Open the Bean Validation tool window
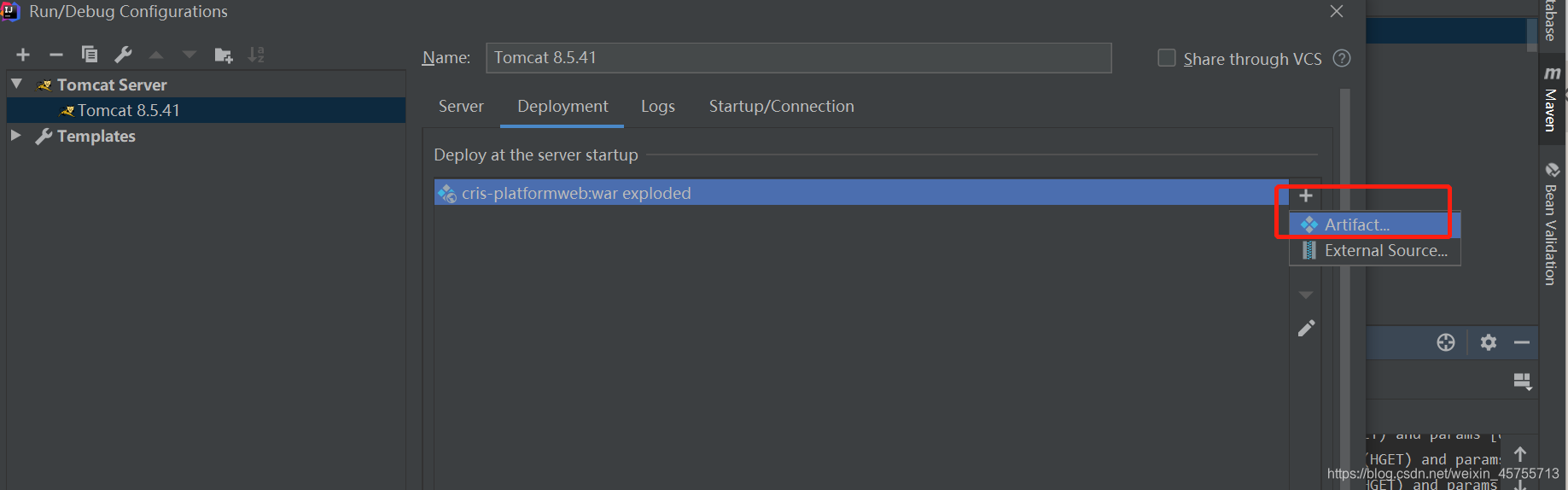This screenshot has width=1568, height=490. (1552, 224)
